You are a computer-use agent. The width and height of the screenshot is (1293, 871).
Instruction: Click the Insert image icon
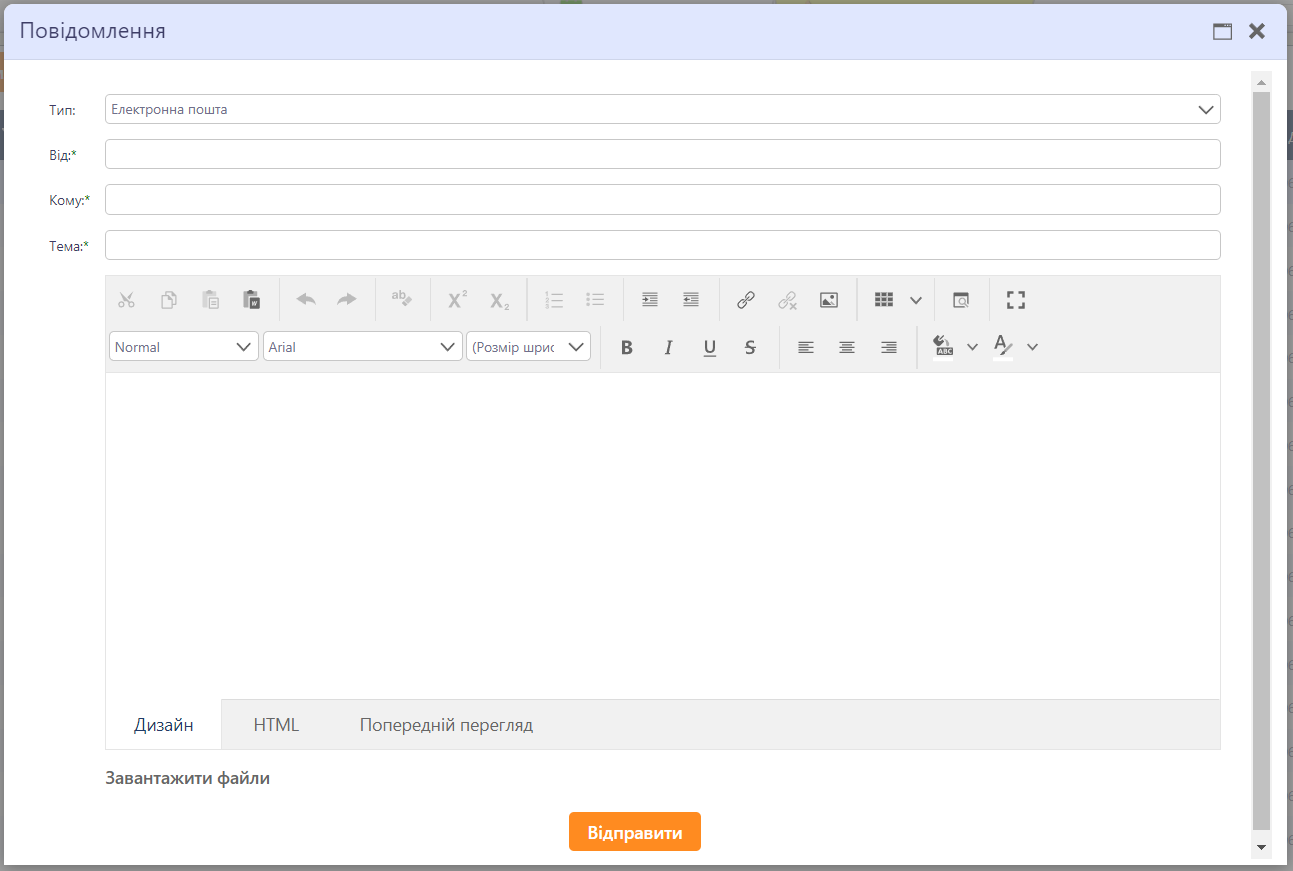click(x=828, y=300)
